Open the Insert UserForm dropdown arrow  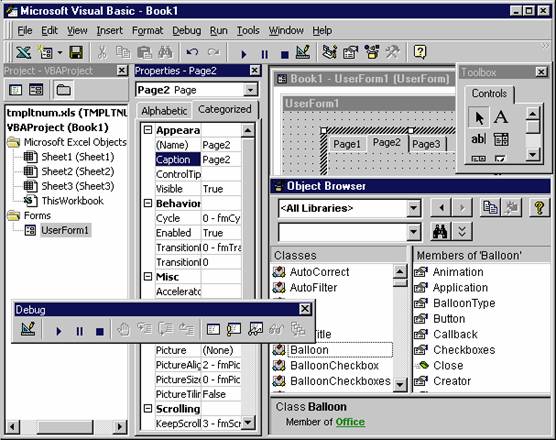coord(60,53)
